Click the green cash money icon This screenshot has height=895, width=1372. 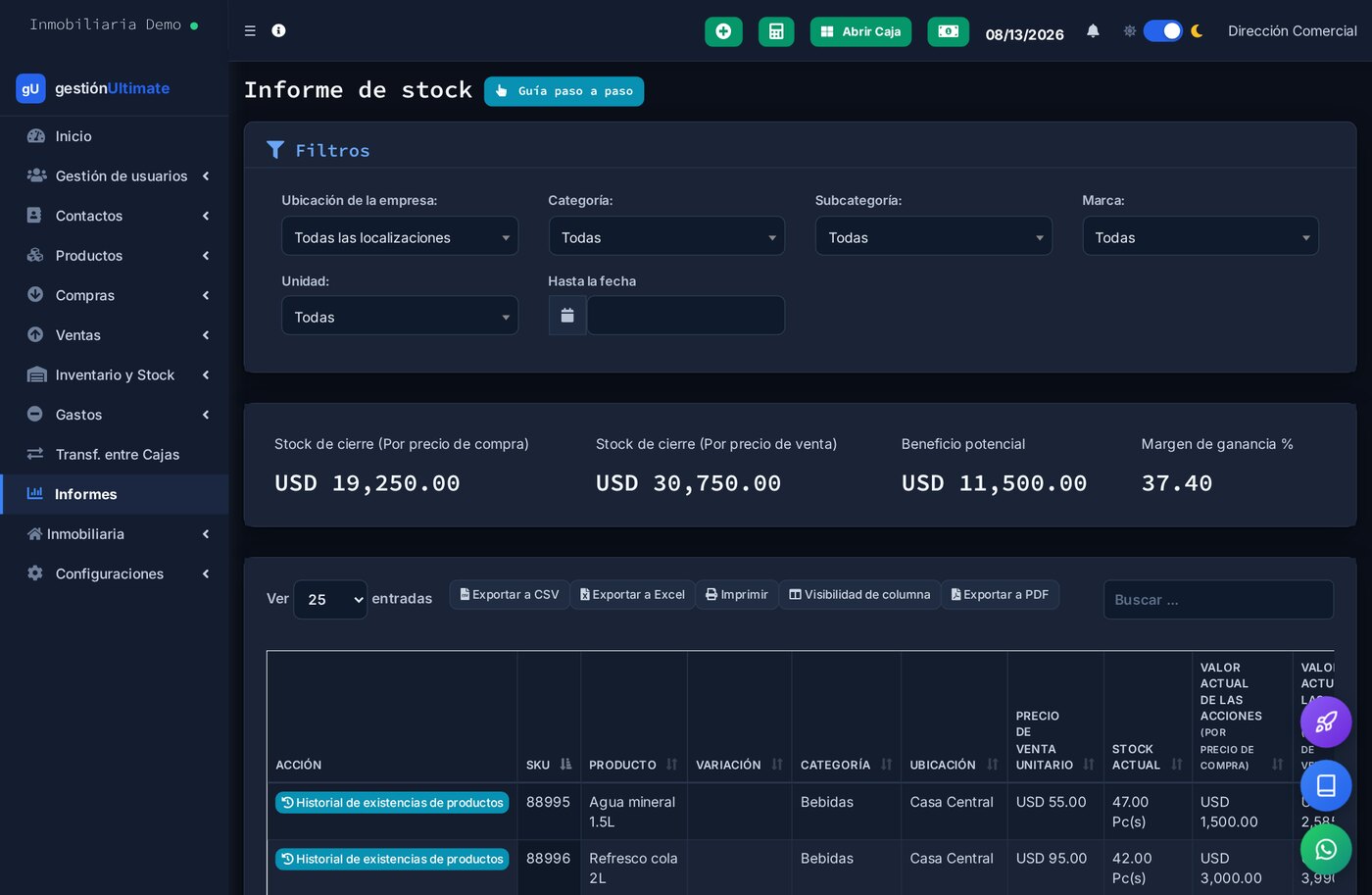(x=948, y=31)
